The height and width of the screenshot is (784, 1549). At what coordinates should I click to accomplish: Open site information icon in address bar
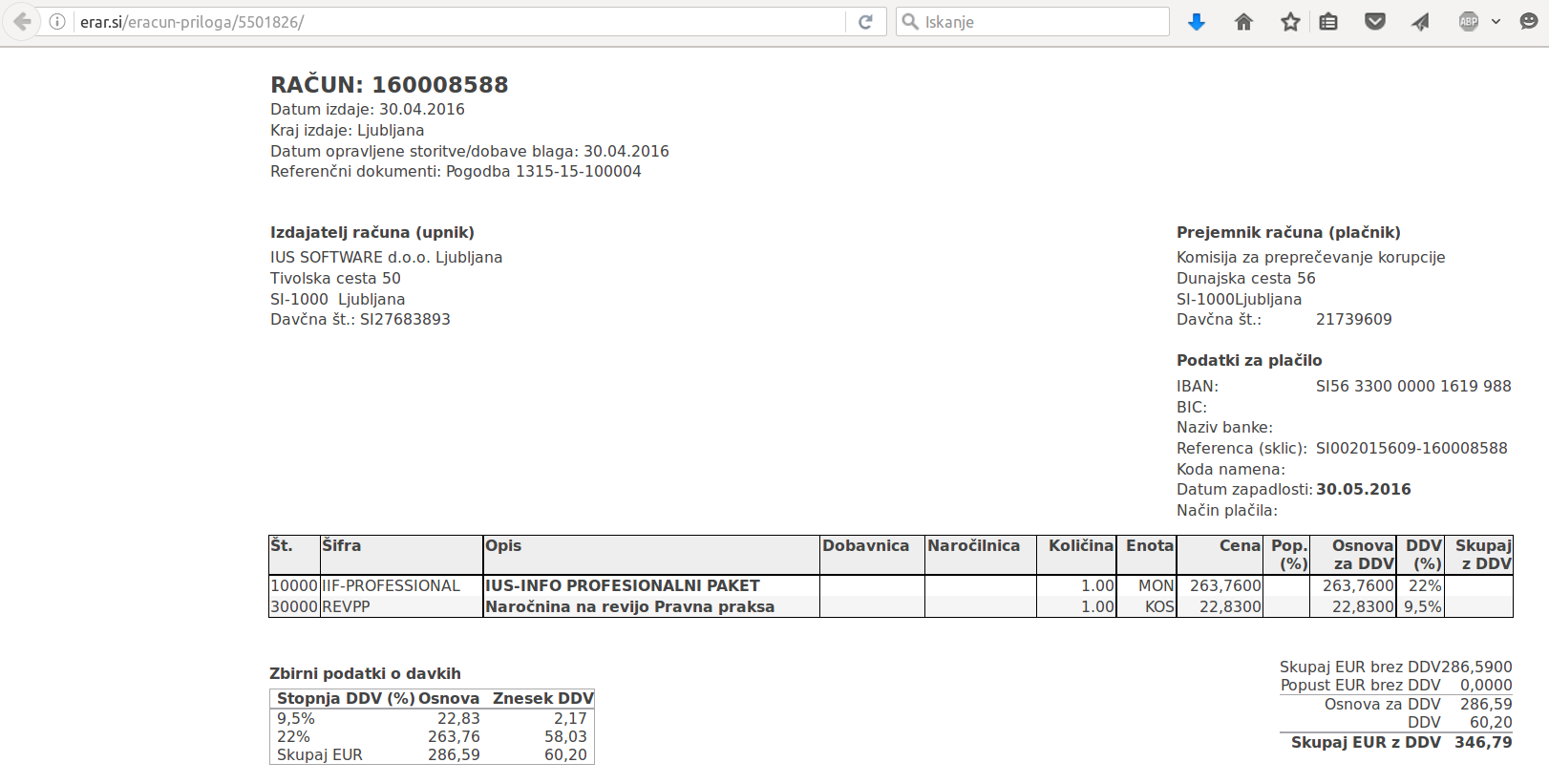click(x=57, y=22)
